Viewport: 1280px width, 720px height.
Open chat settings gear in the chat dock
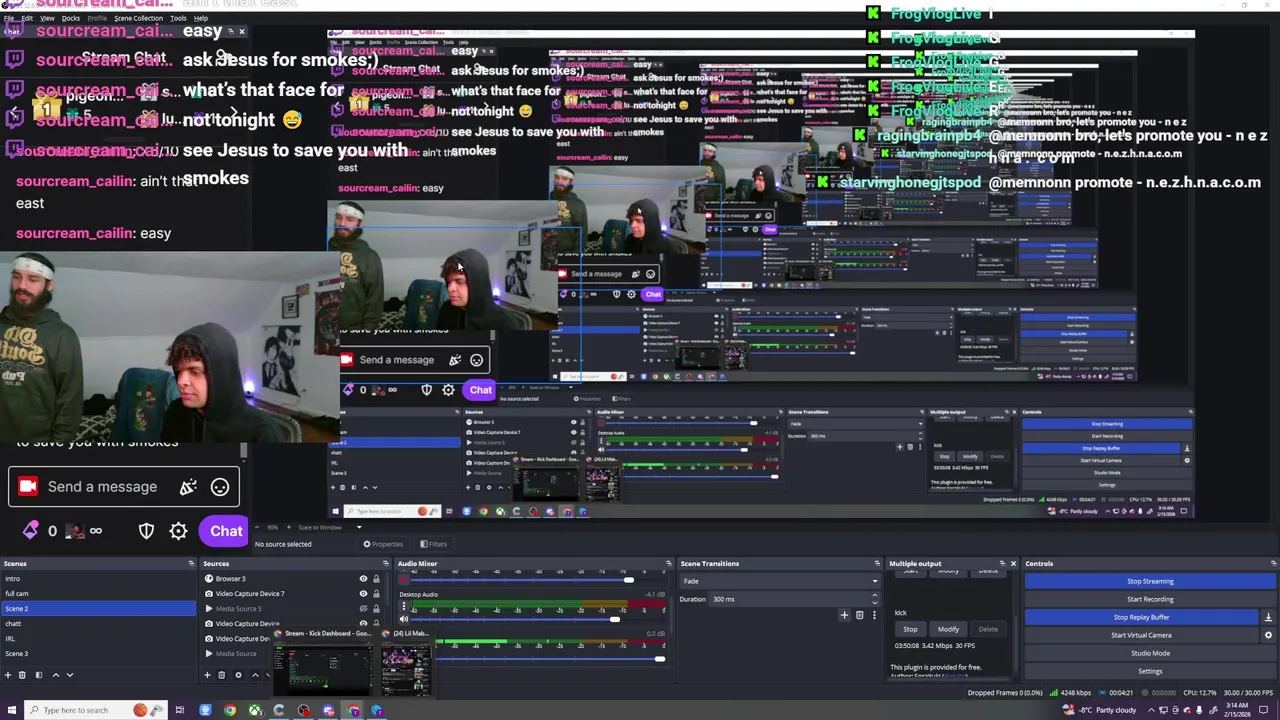click(178, 531)
